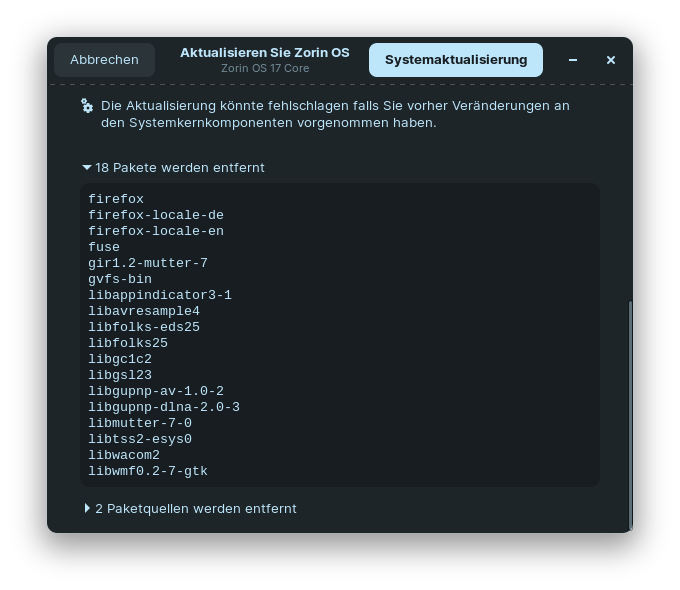
Task: Click the Aktualisieren Sie Zorin OS title
Action: tap(265, 52)
